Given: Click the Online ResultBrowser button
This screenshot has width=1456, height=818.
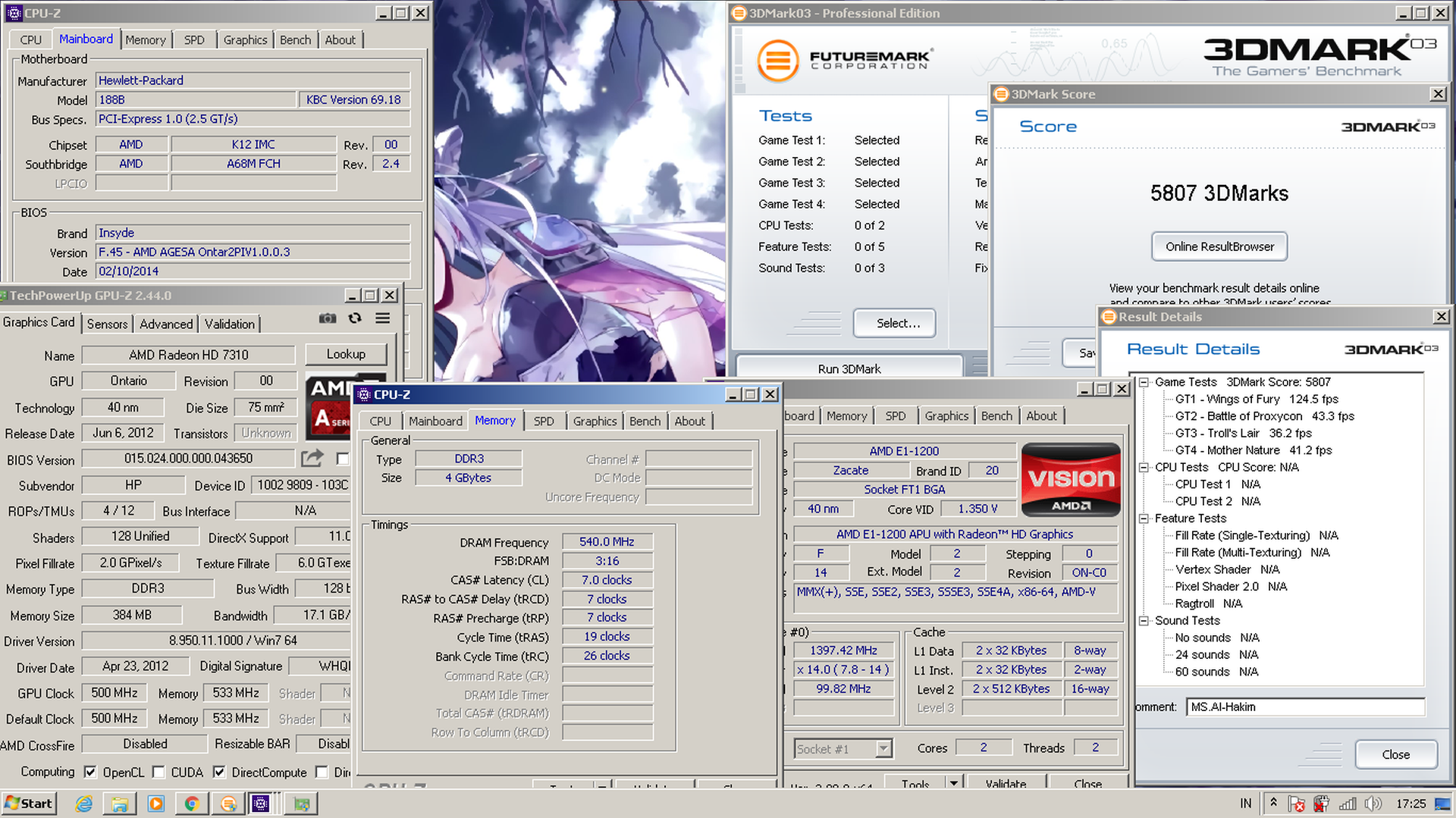Looking at the screenshot, I should [1219, 246].
